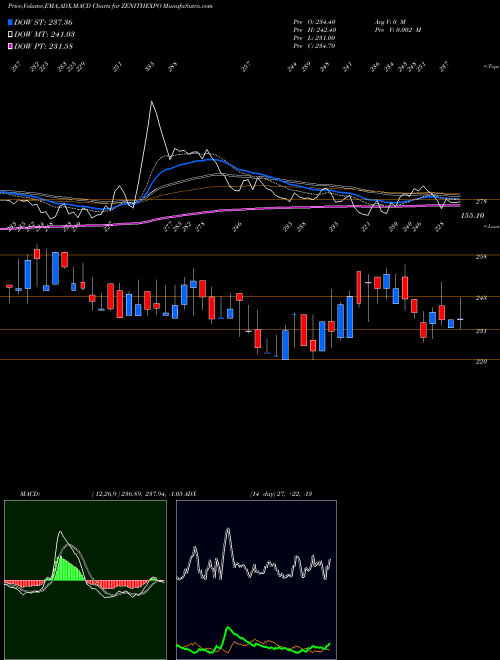
Task: Open the MACD histogram chart panel
Action: (x=85, y=580)
